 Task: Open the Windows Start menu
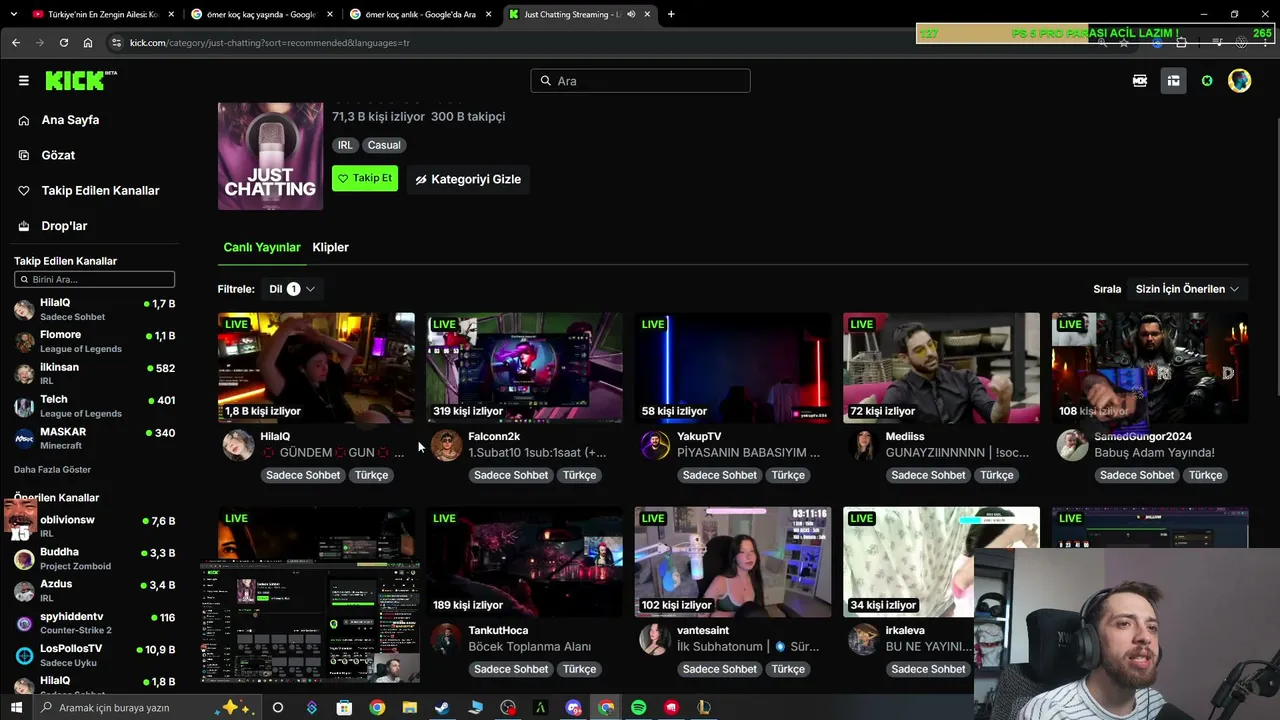point(14,708)
